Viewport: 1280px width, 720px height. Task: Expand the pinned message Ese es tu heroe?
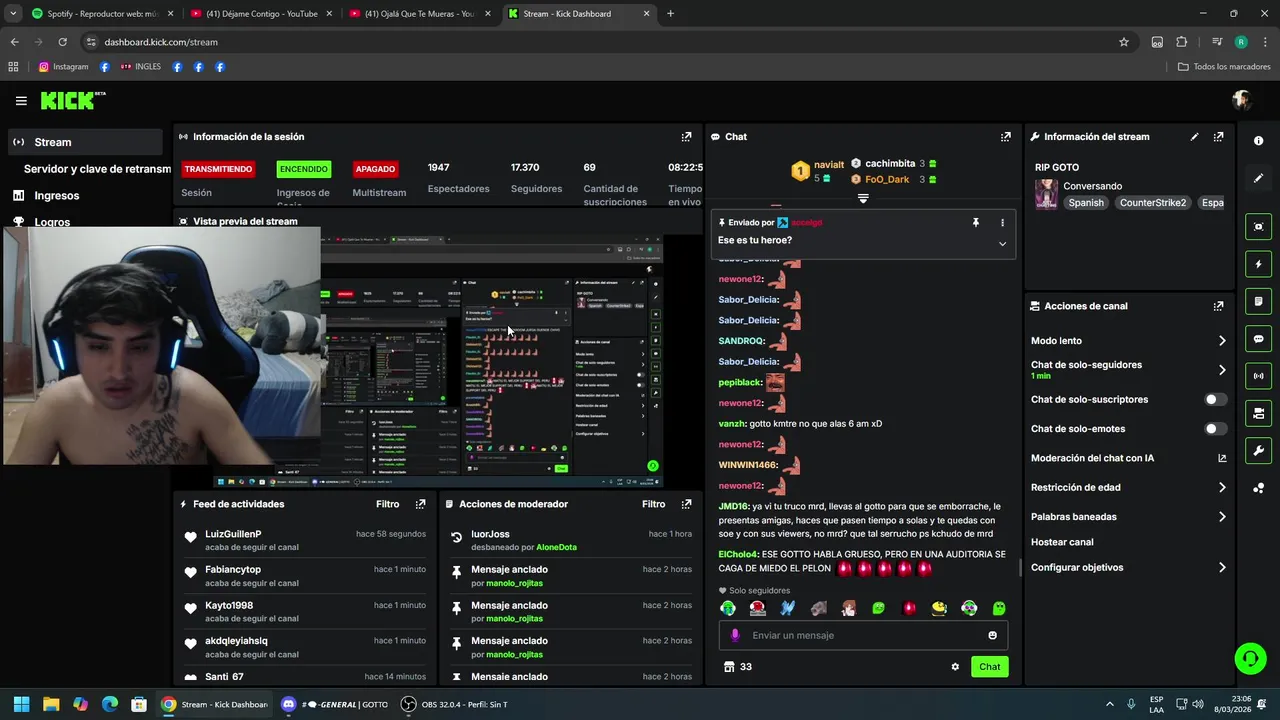pyautogui.click(x=1002, y=243)
